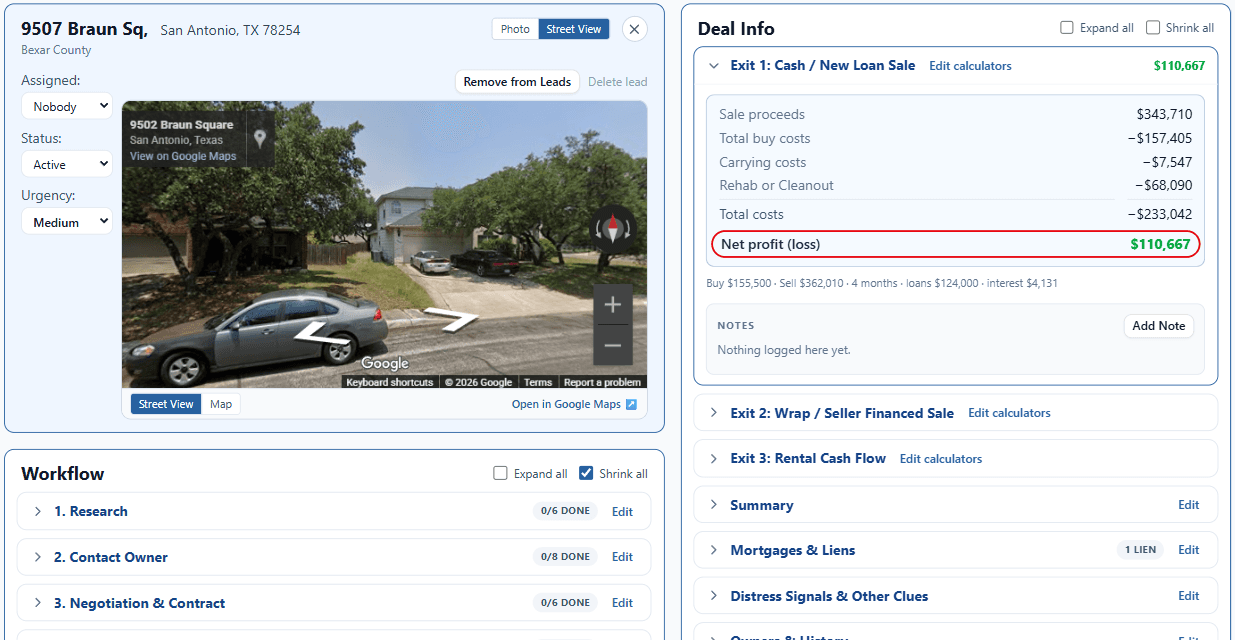Click the Street View compass icon
The height and width of the screenshot is (640, 1235).
point(612,229)
